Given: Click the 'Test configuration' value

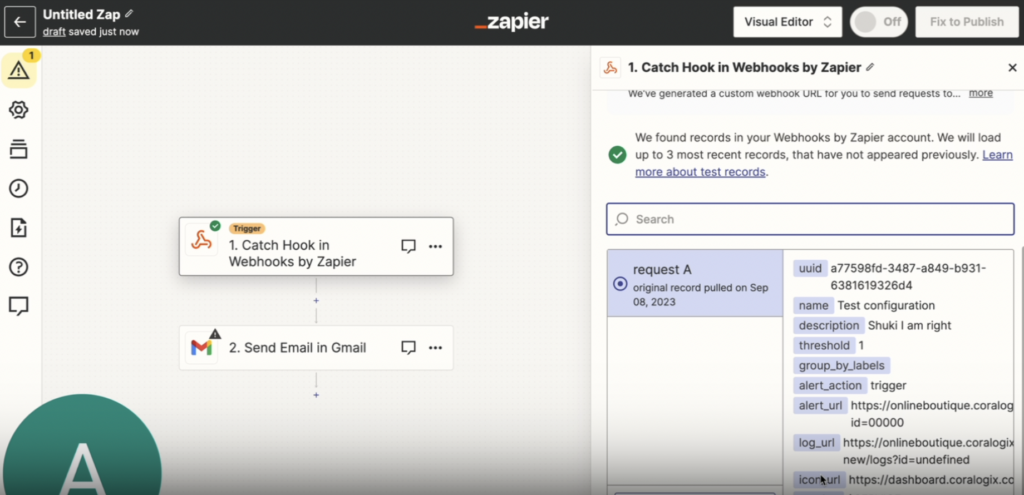Looking at the screenshot, I should click(886, 306).
